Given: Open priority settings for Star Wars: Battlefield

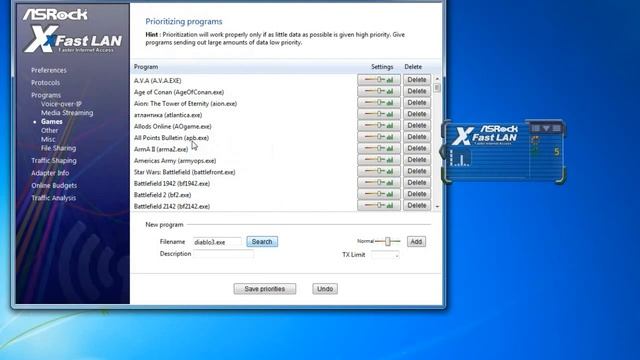Looking at the screenshot, I should tap(379, 171).
